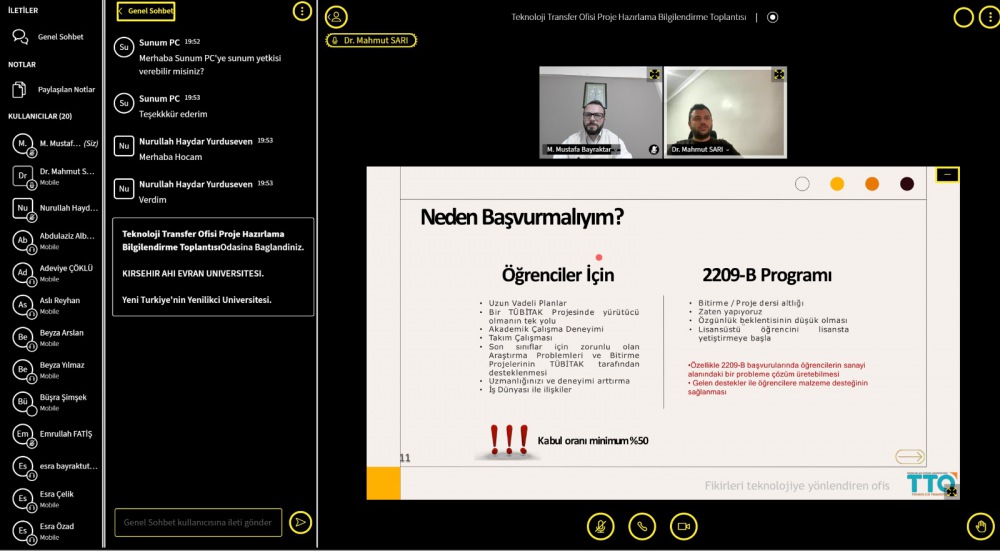Unmute the microphone
This screenshot has height=551, width=1000.
[x=601, y=527]
